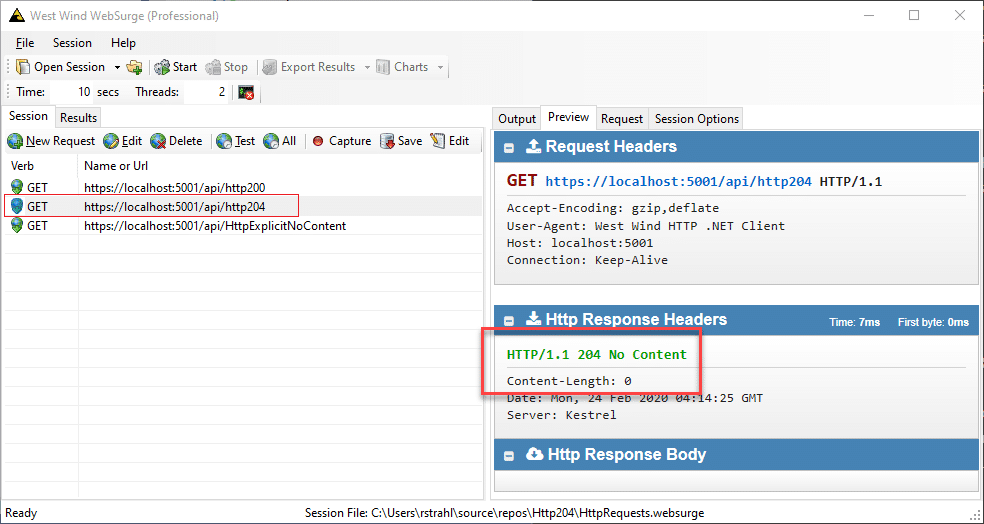Click the globe icon of http204 row
The height and width of the screenshot is (524, 984).
click(17, 206)
